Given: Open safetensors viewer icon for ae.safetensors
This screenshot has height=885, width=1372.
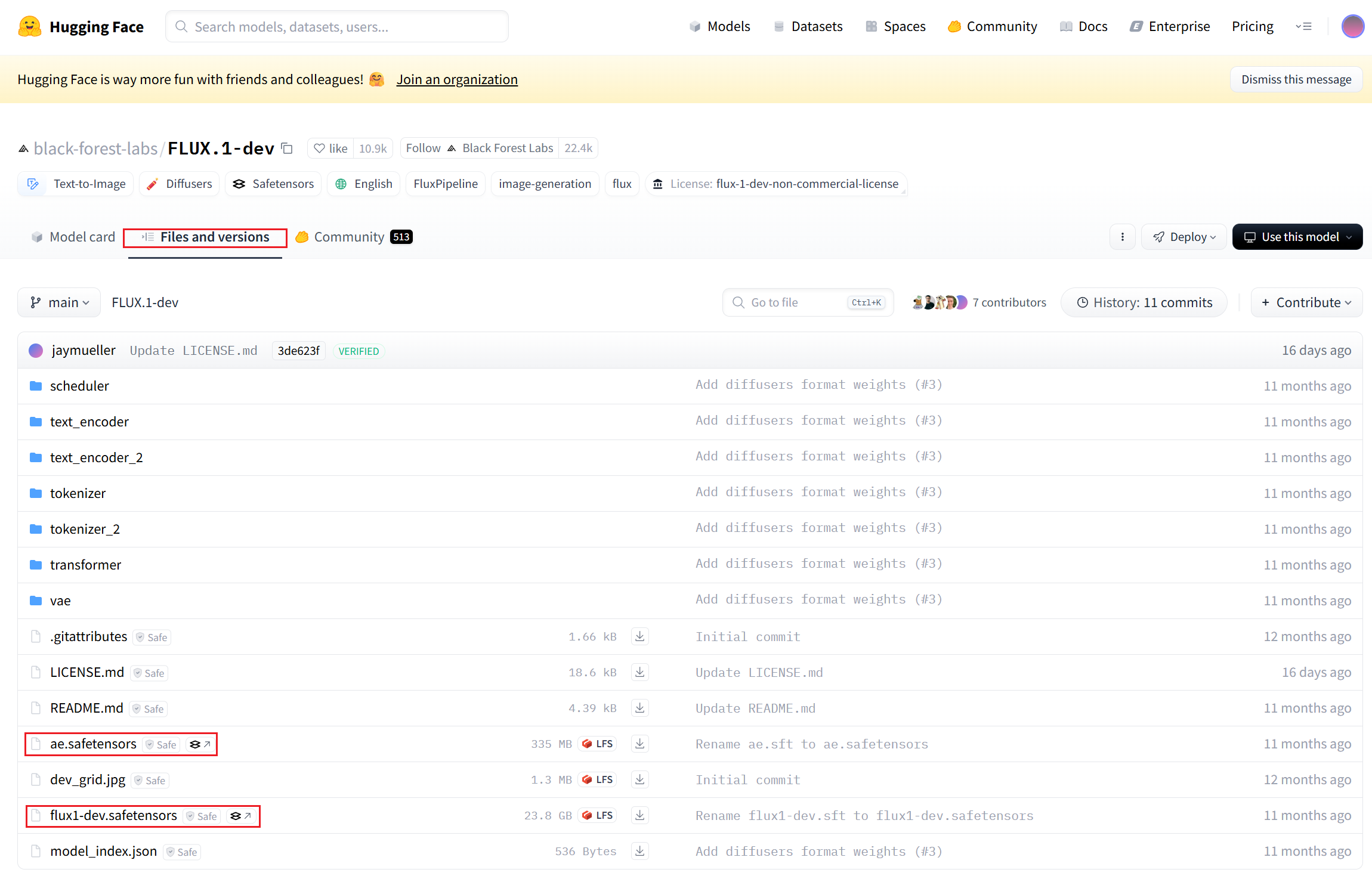Looking at the screenshot, I should tap(200, 744).
